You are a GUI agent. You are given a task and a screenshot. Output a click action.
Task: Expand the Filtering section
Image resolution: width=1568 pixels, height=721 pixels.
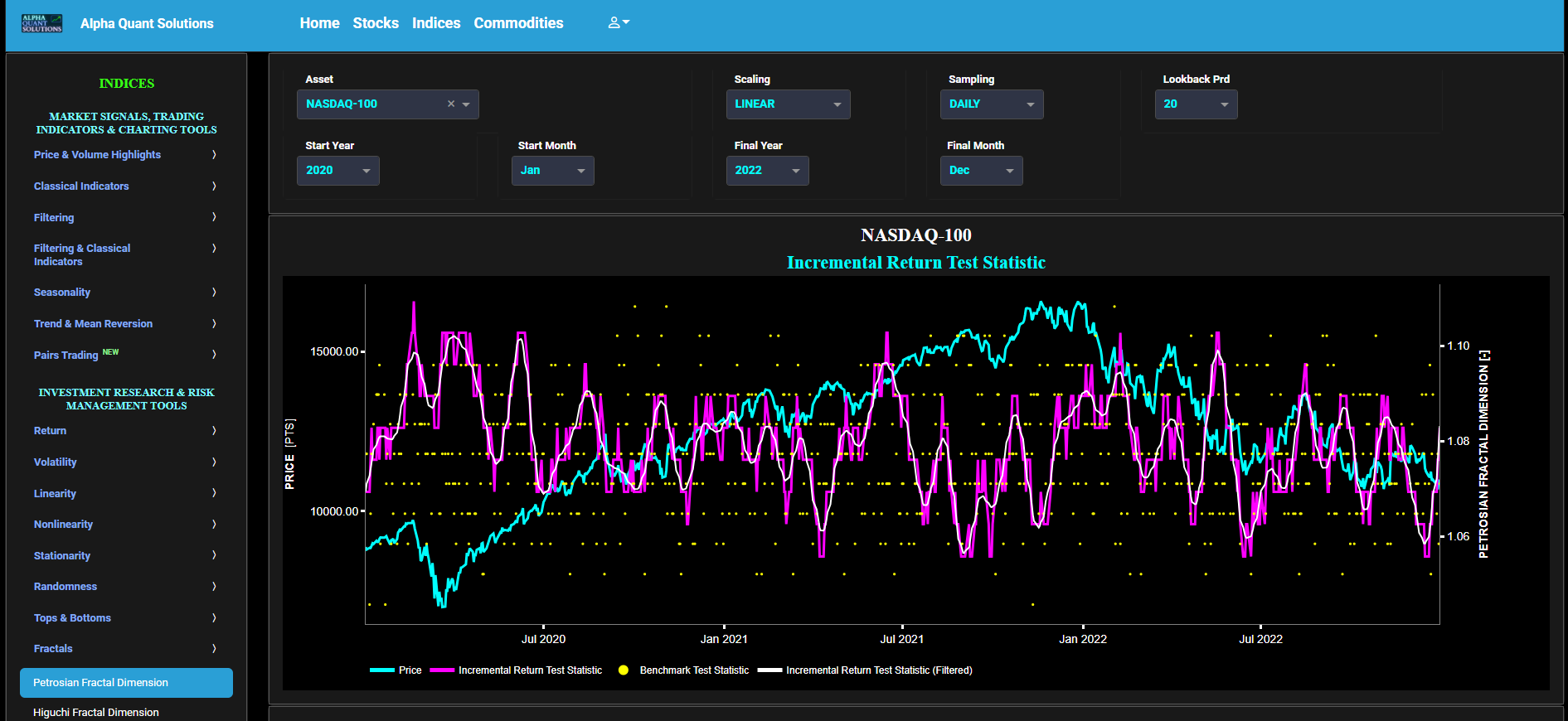click(125, 217)
